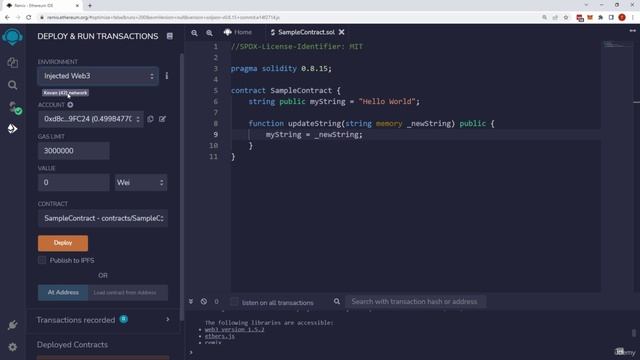
Task: Clear the terminal console icon
Action: coord(204,302)
